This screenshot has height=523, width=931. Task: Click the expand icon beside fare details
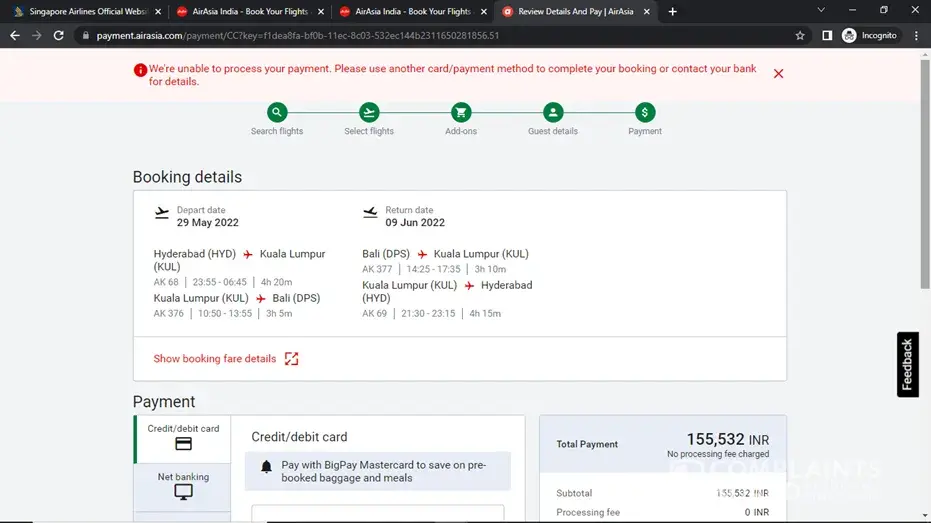pos(292,359)
